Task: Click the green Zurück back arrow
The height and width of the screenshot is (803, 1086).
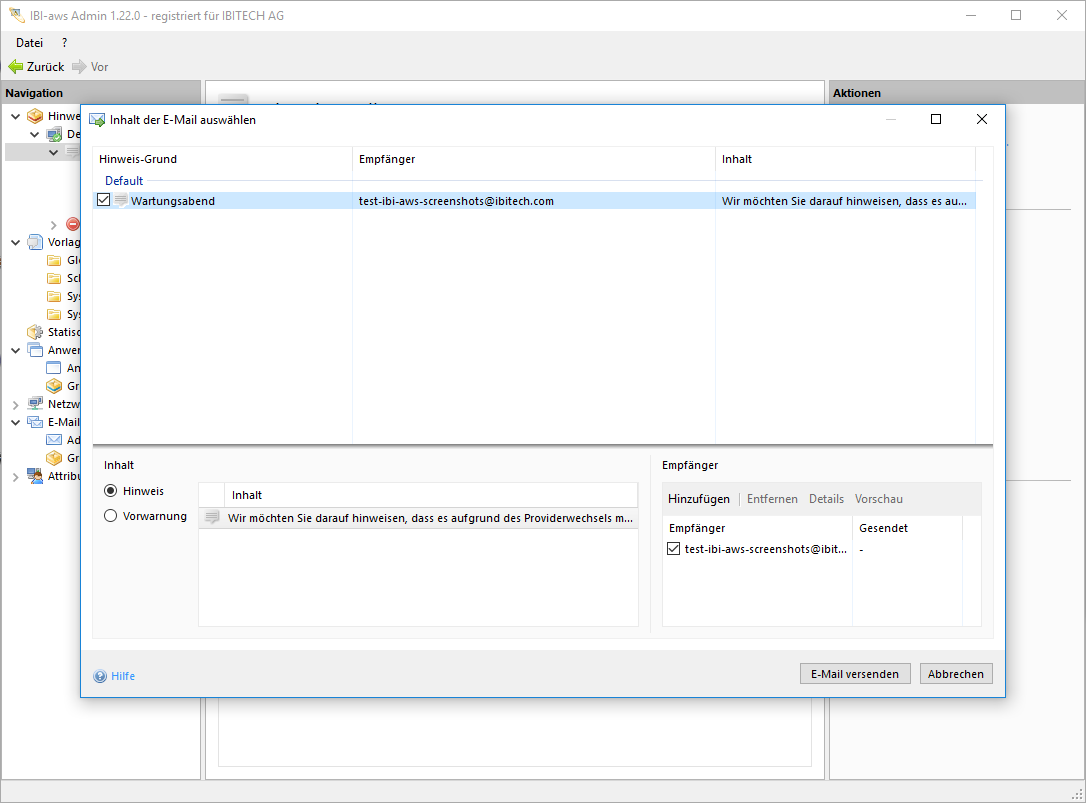Action: click(x=15, y=67)
